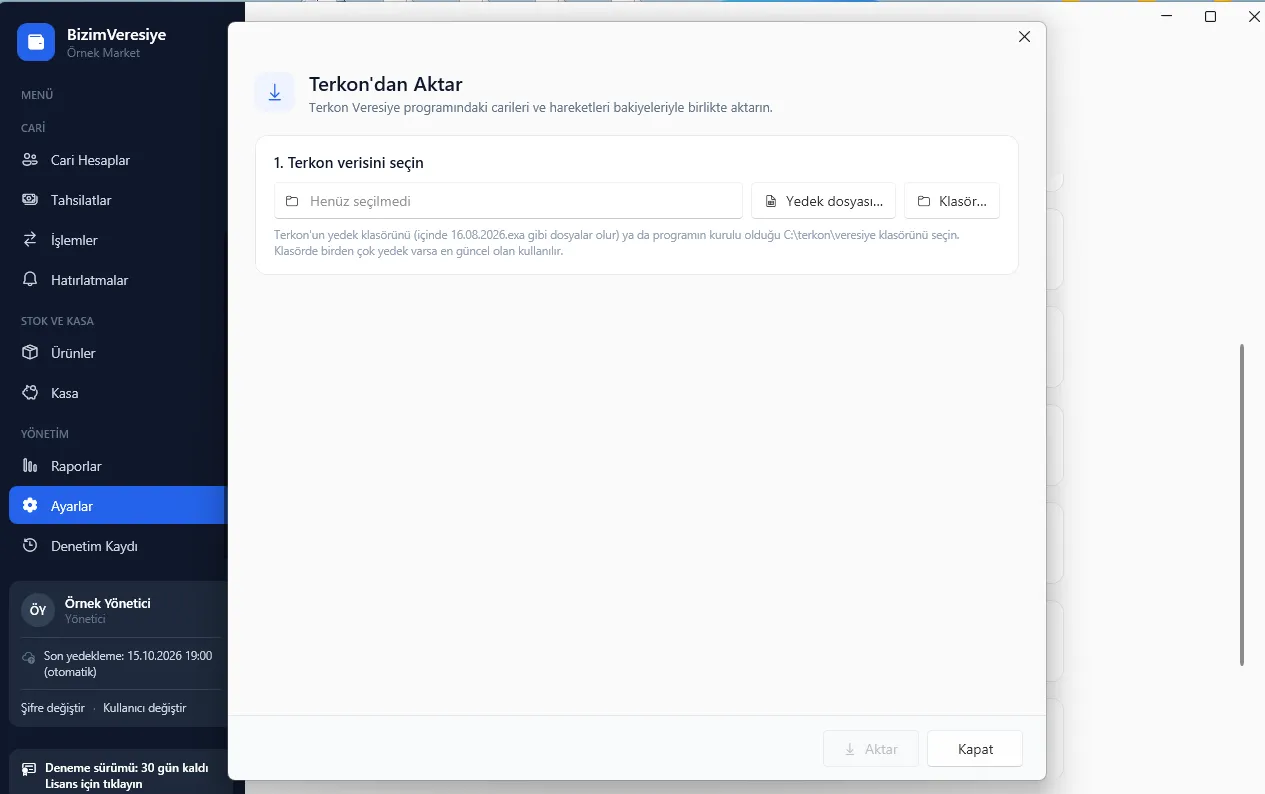Click the backup cloud icon by Son yedekleme

29,657
